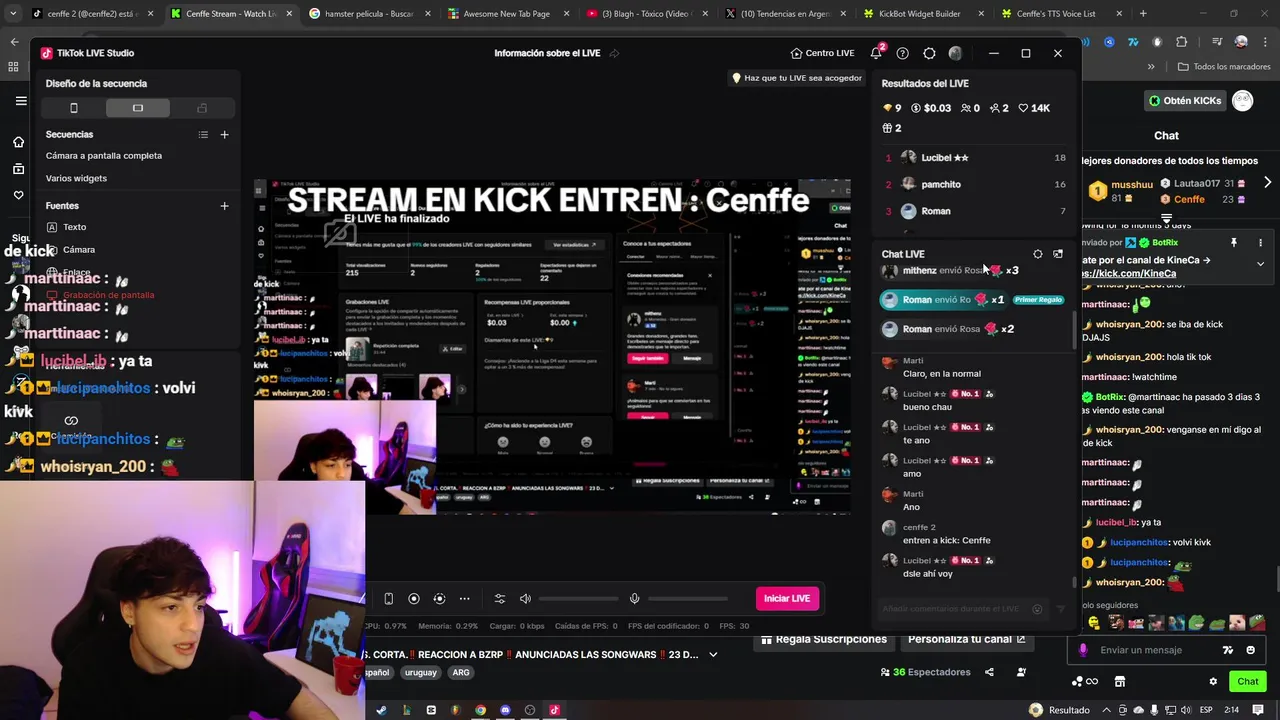Click the share arrow beside Información sobre el LIVE
This screenshot has height=720, width=1280.
pos(614,53)
